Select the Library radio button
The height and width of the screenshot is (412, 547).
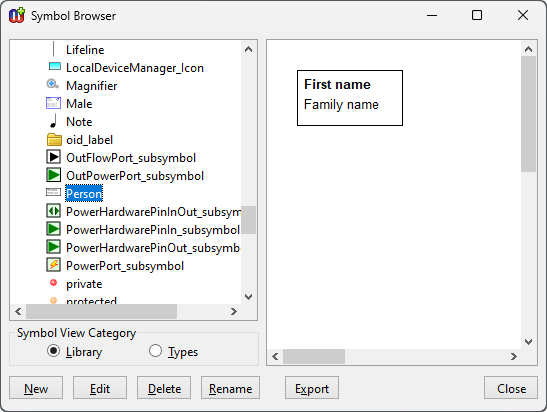click(x=53, y=351)
